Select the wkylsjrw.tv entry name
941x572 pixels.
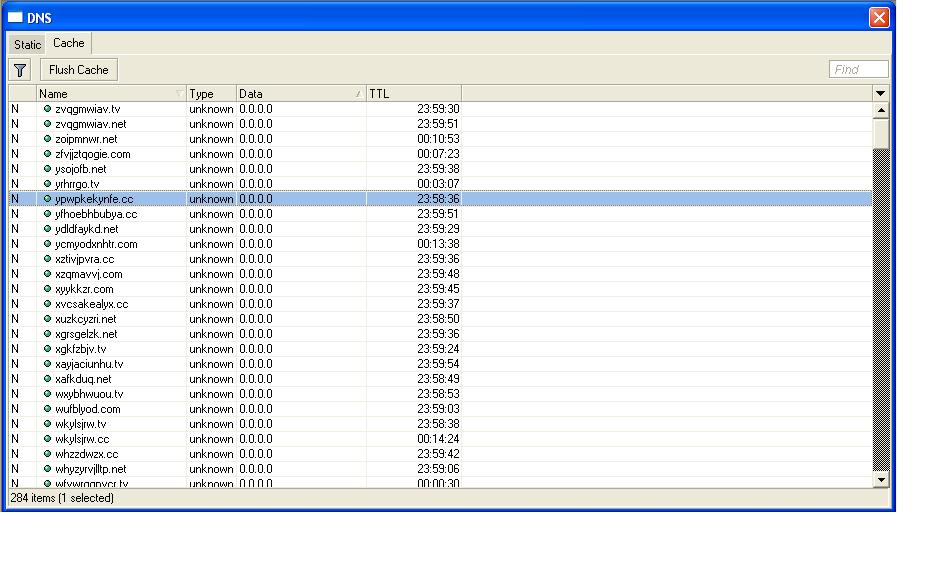pos(80,424)
